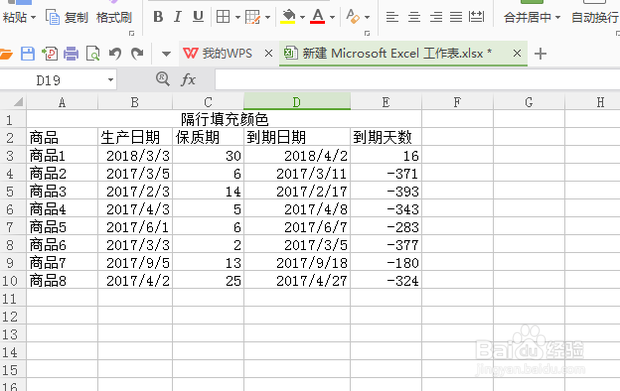Click the header cell 保质期
Screen dimensions: 620x391
[208, 137]
